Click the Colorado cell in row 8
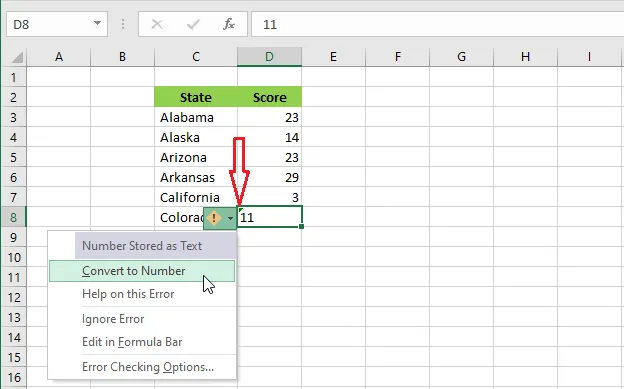 (179, 217)
